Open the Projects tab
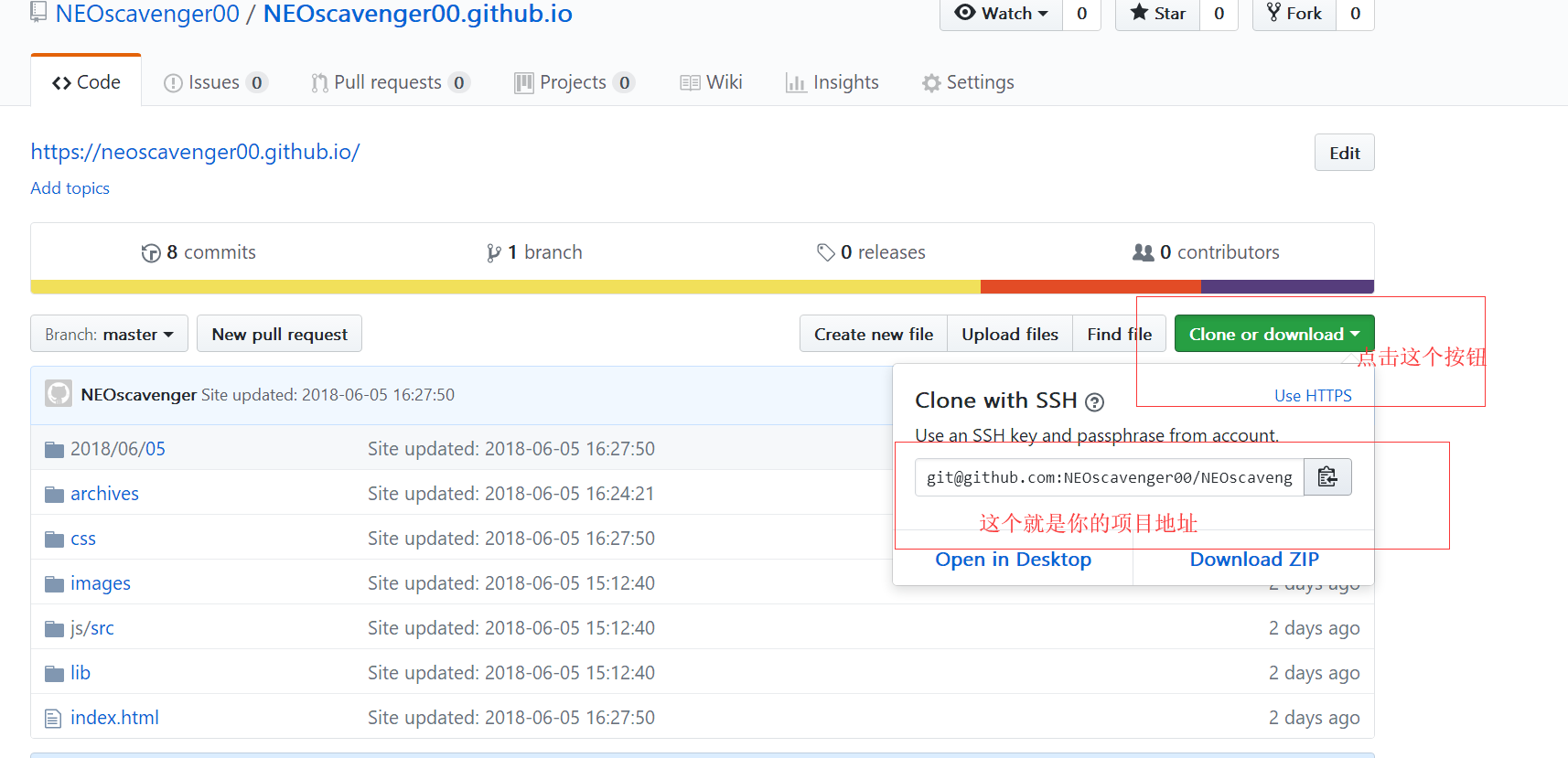This screenshot has height=758, width=1568. pyautogui.click(x=575, y=82)
